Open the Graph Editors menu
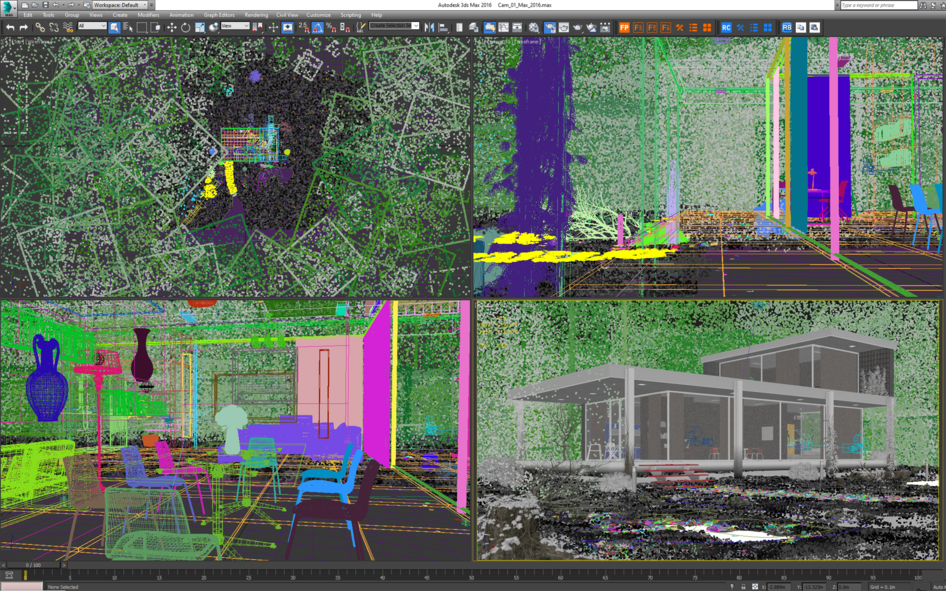The height and width of the screenshot is (591, 946). click(219, 15)
